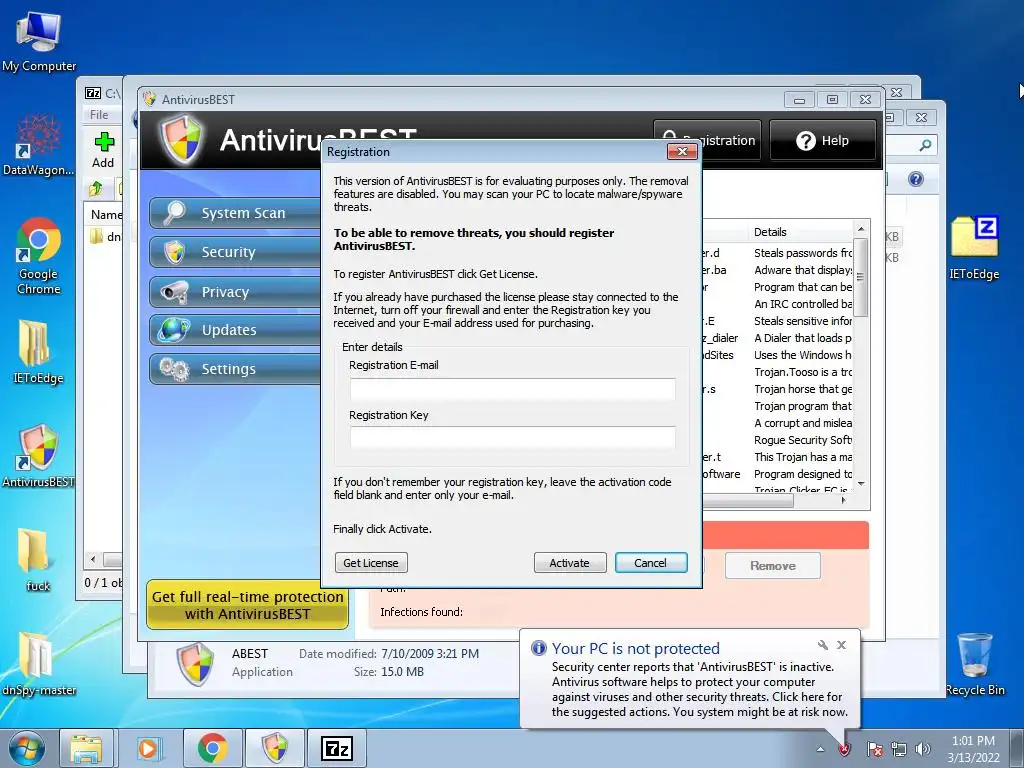Click the threat list horizontal scrollbar
1024x768 pixels.
[x=748, y=501]
